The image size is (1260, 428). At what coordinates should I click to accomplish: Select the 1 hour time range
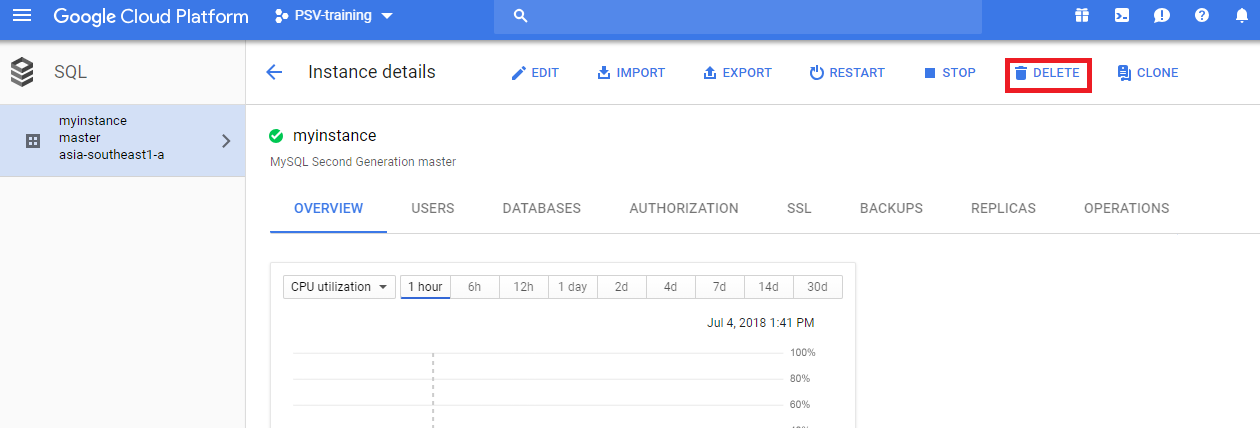[426, 287]
